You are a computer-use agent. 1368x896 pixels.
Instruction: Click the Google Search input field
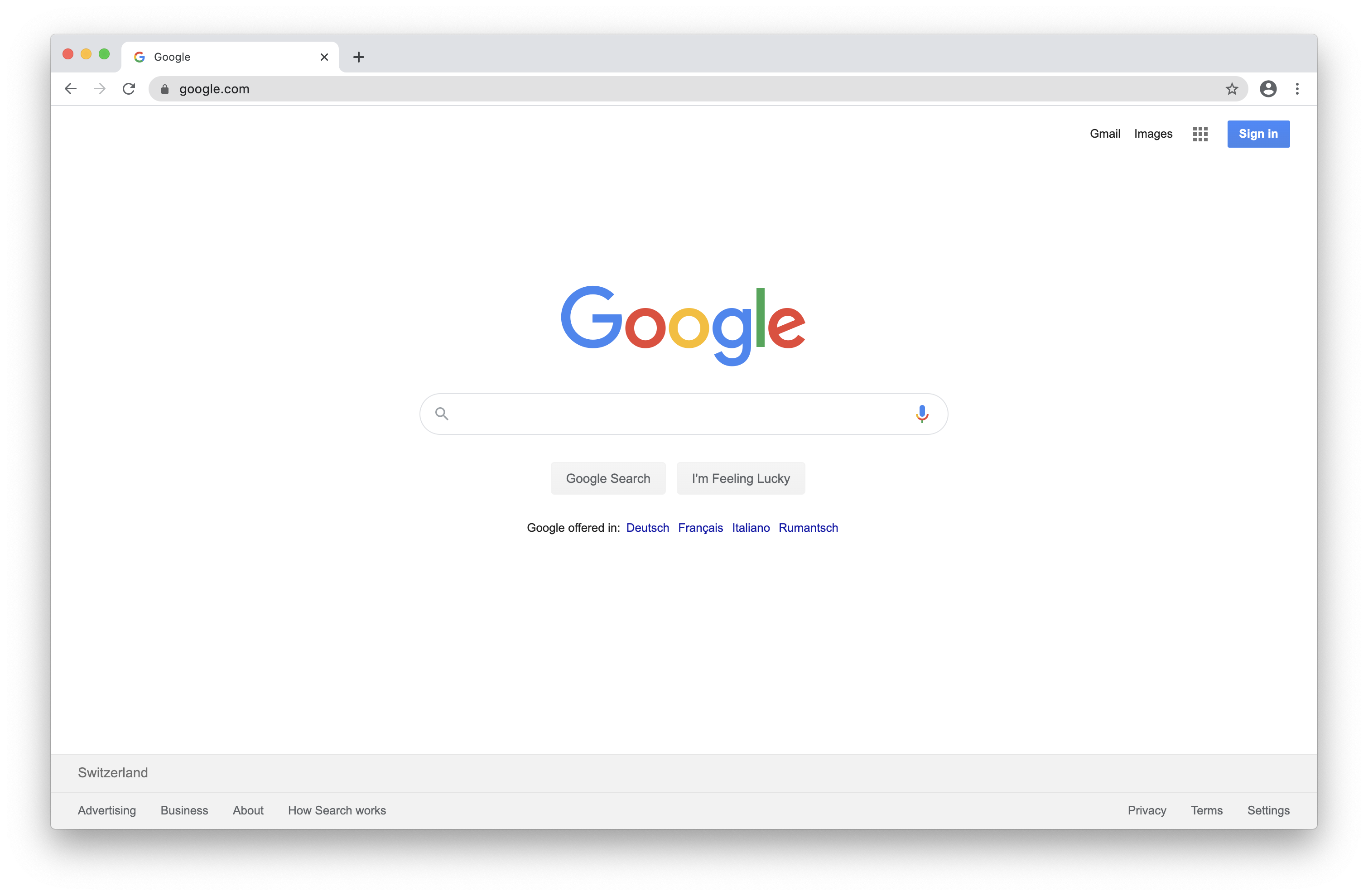pos(683,413)
